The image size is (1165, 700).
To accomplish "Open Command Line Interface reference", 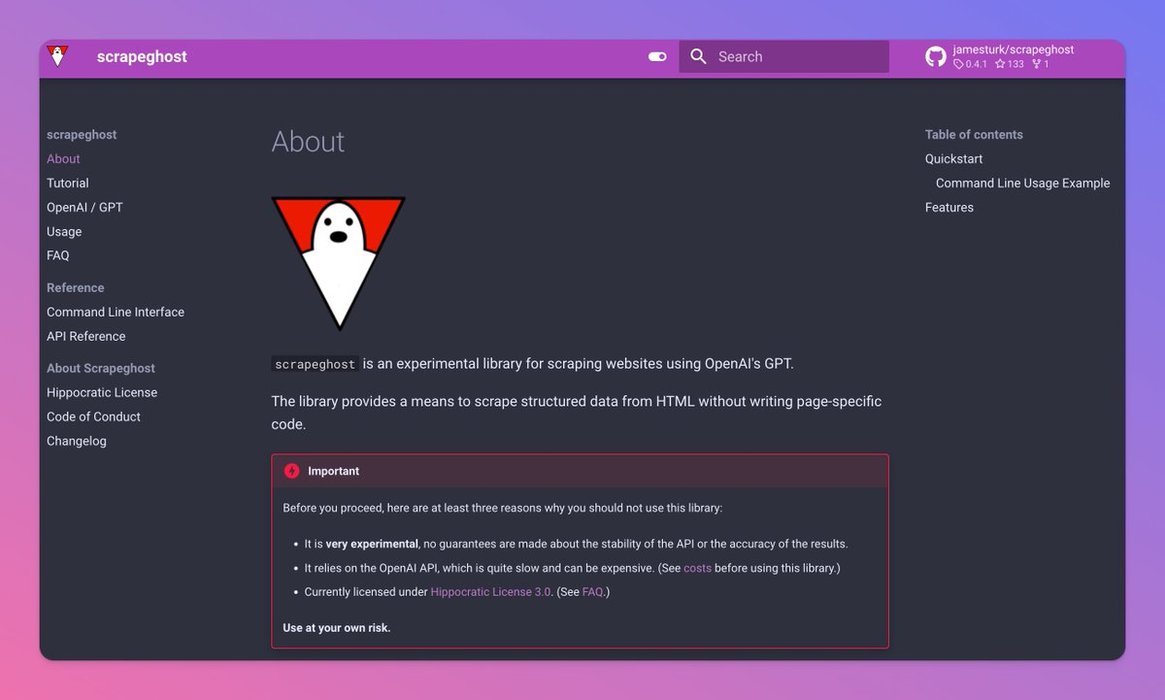I will point(115,312).
